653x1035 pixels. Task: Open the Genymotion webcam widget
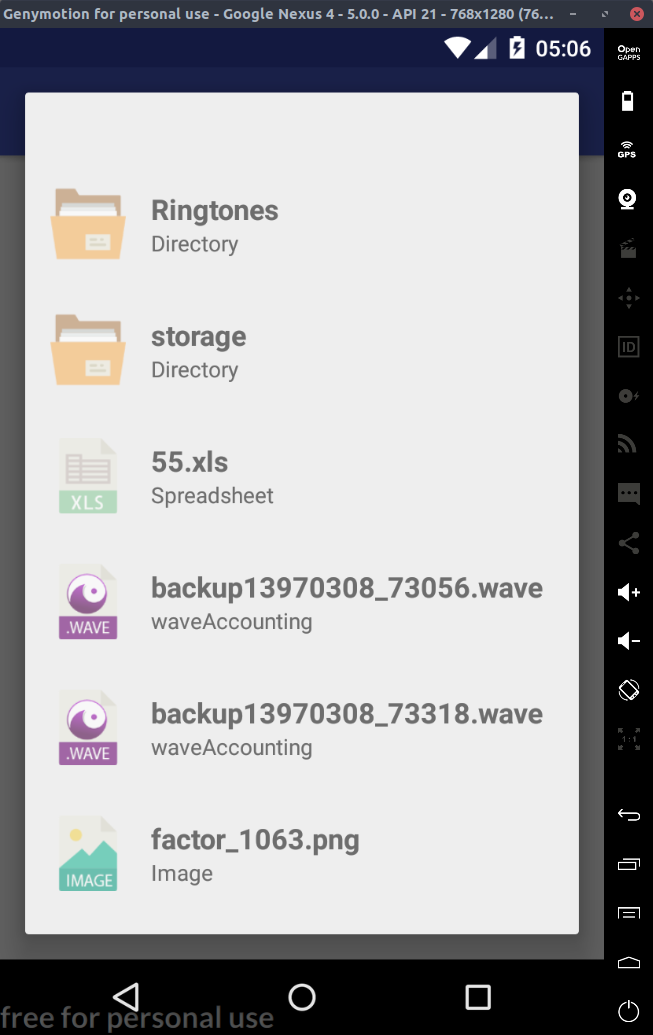tap(628, 199)
